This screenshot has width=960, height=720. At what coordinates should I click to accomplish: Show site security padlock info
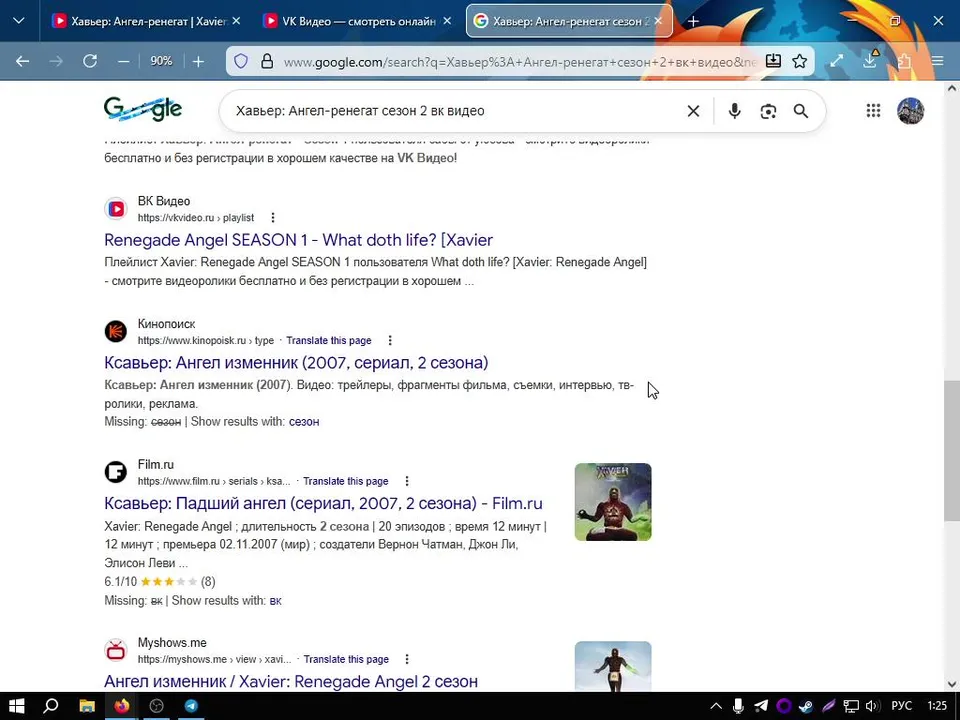tap(267, 61)
